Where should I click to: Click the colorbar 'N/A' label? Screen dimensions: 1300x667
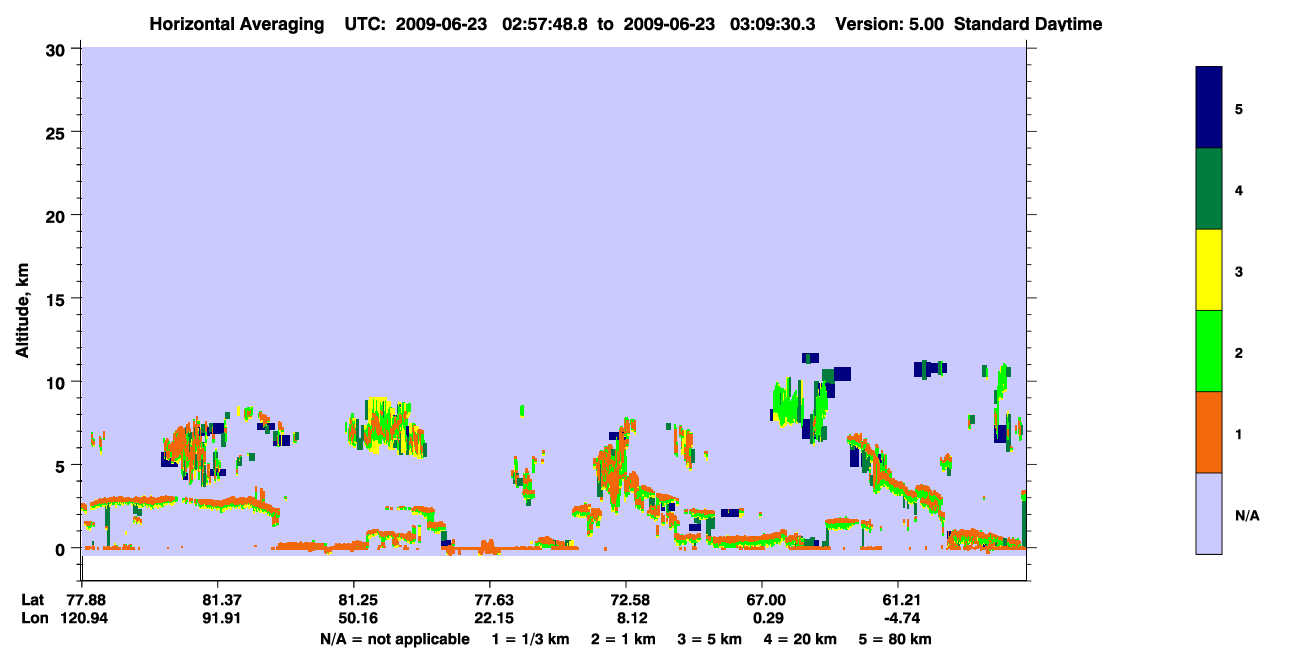[x=1247, y=515]
